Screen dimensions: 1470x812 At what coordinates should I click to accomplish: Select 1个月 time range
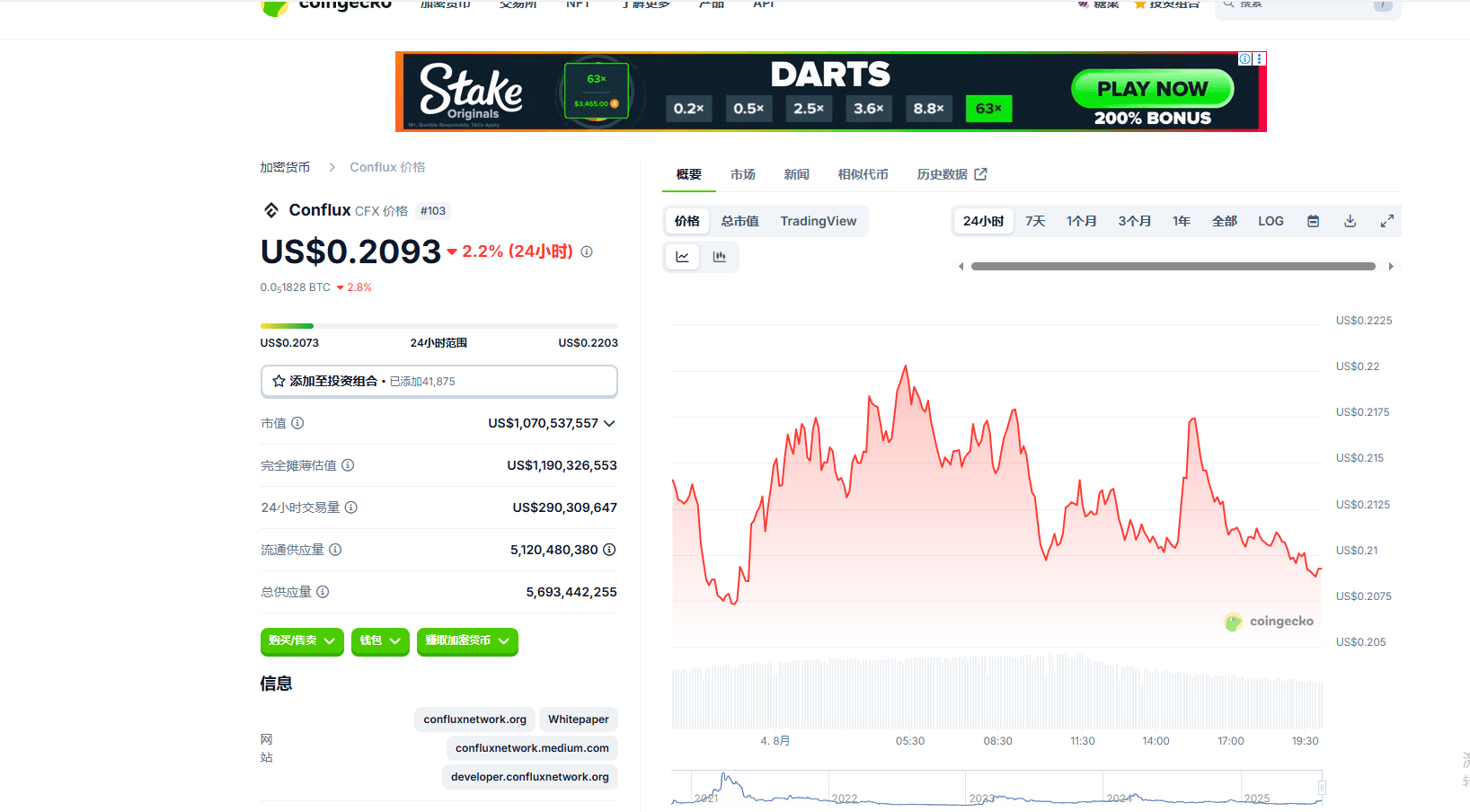[1082, 221]
